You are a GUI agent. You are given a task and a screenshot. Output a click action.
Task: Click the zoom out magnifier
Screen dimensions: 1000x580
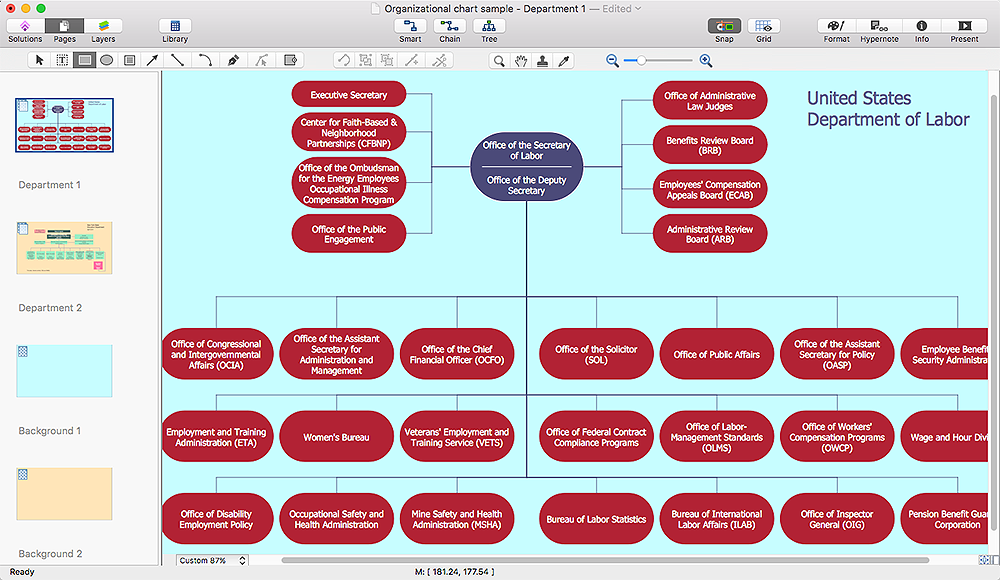[x=612, y=61]
